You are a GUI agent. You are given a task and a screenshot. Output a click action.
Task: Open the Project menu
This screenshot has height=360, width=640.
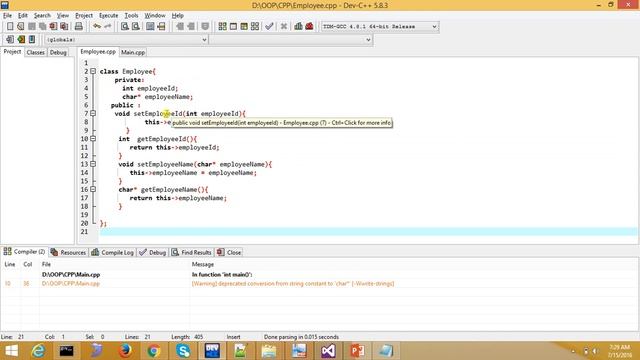[x=84, y=16]
